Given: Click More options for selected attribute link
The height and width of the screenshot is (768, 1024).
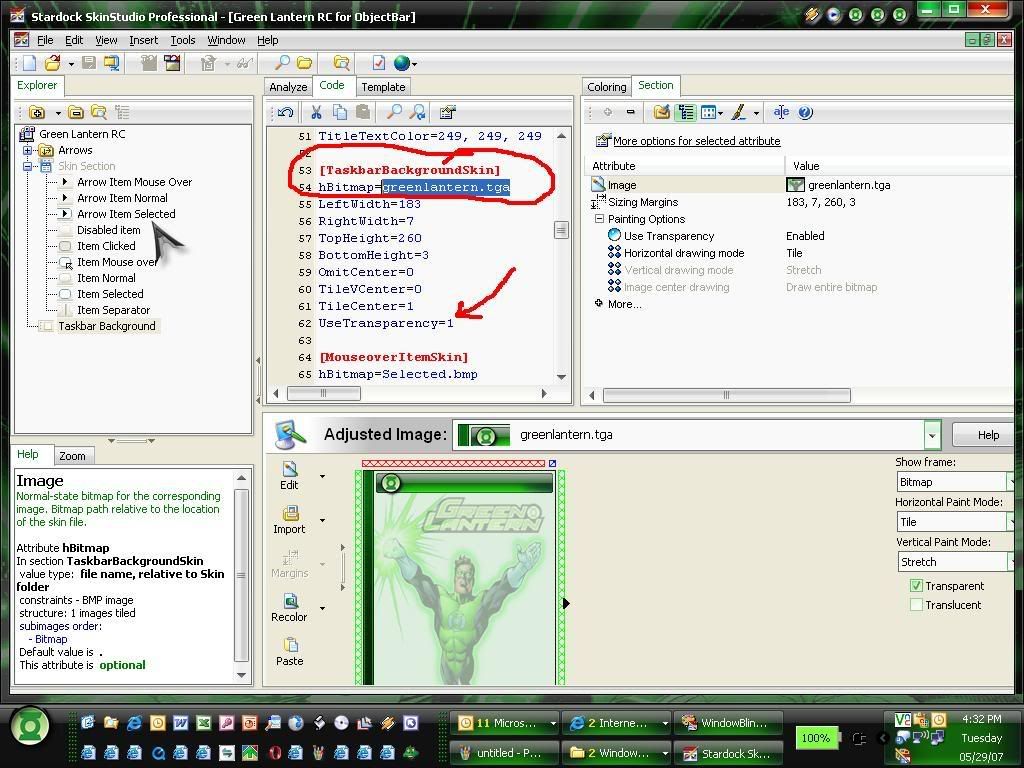Looking at the screenshot, I should [696, 141].
